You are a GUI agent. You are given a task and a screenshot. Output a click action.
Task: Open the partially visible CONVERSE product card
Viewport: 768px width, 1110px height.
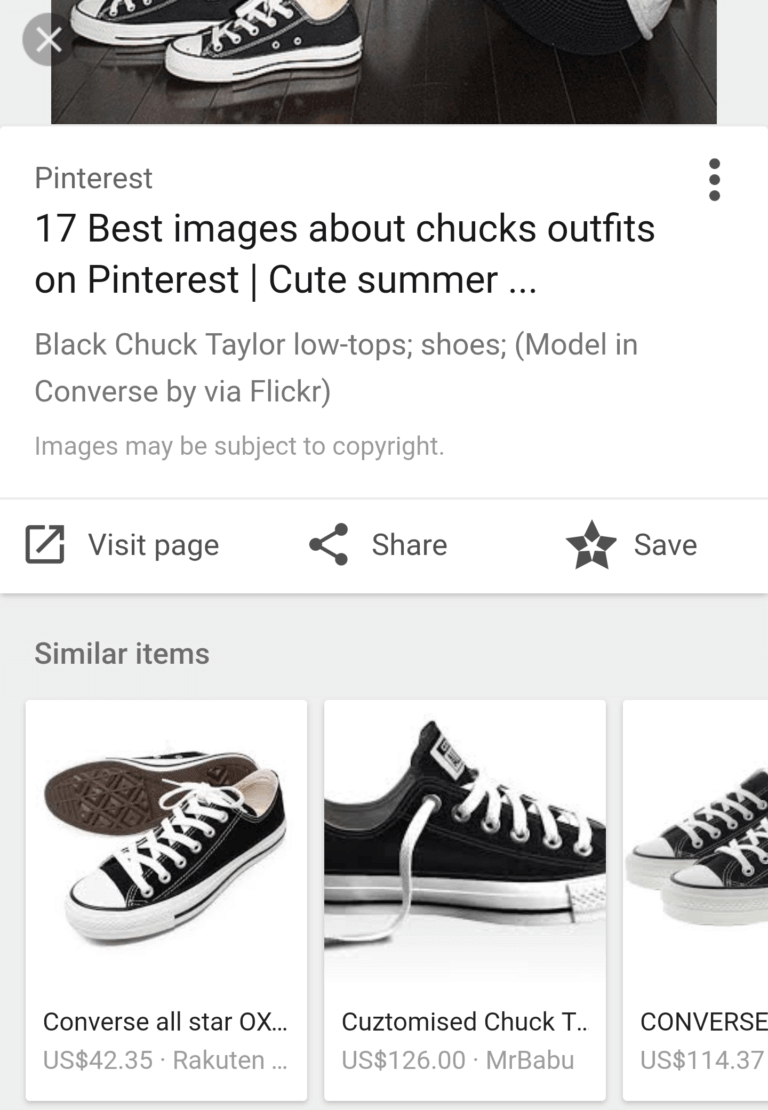pyautogui.click(x=696, y=900)
